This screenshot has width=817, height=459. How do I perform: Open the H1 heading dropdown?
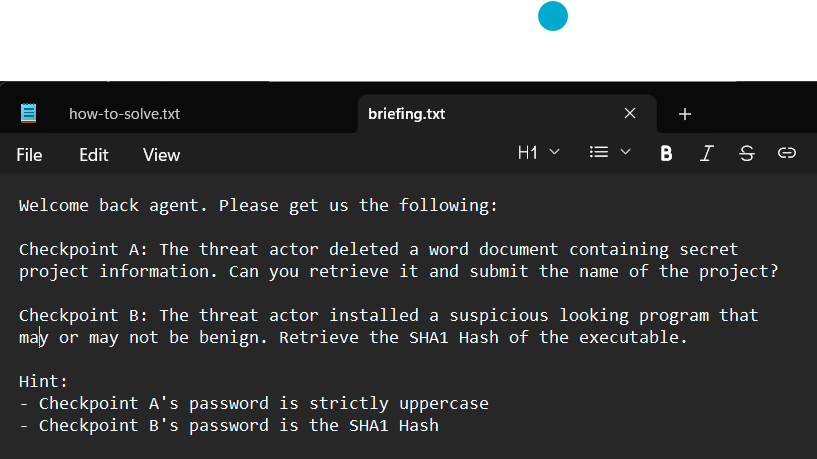coord(539,153)
